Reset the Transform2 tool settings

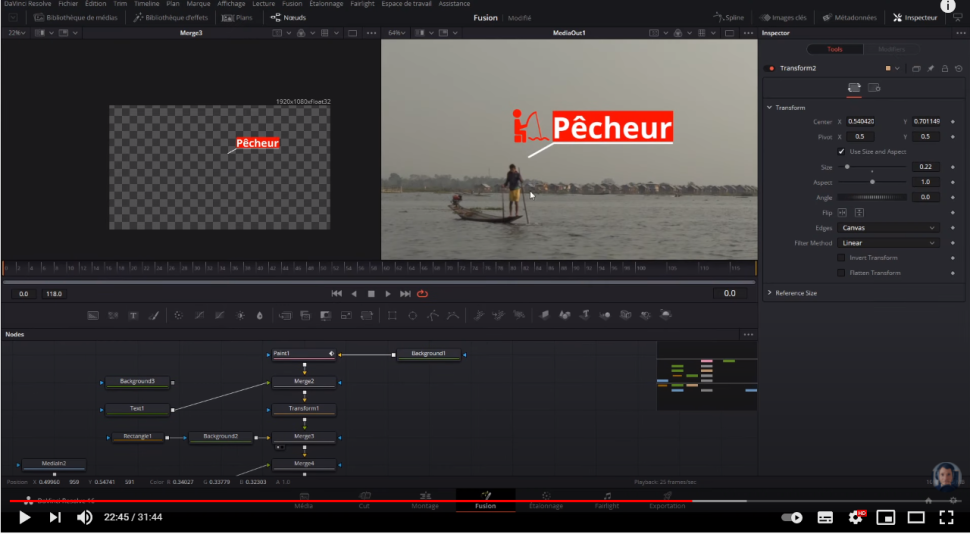(x=958, y=68)
